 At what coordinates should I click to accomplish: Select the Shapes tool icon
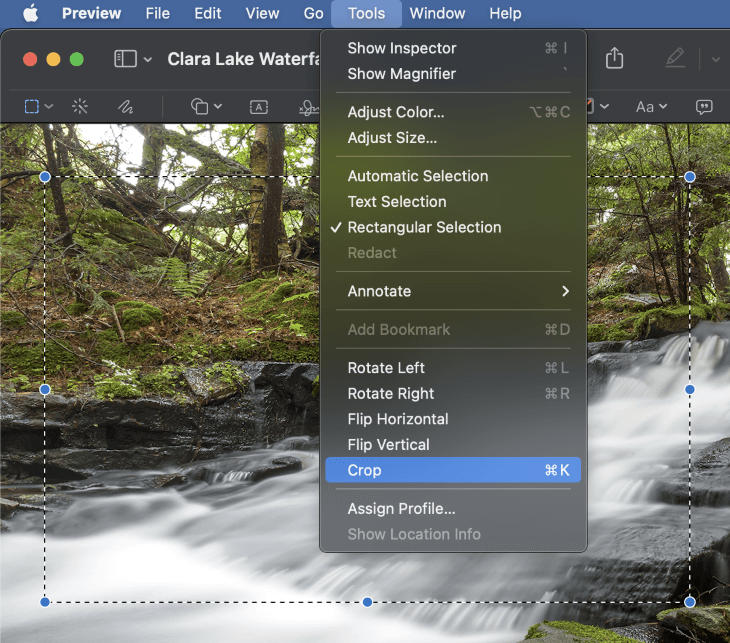pyautogui.click(x=199, y=107)
